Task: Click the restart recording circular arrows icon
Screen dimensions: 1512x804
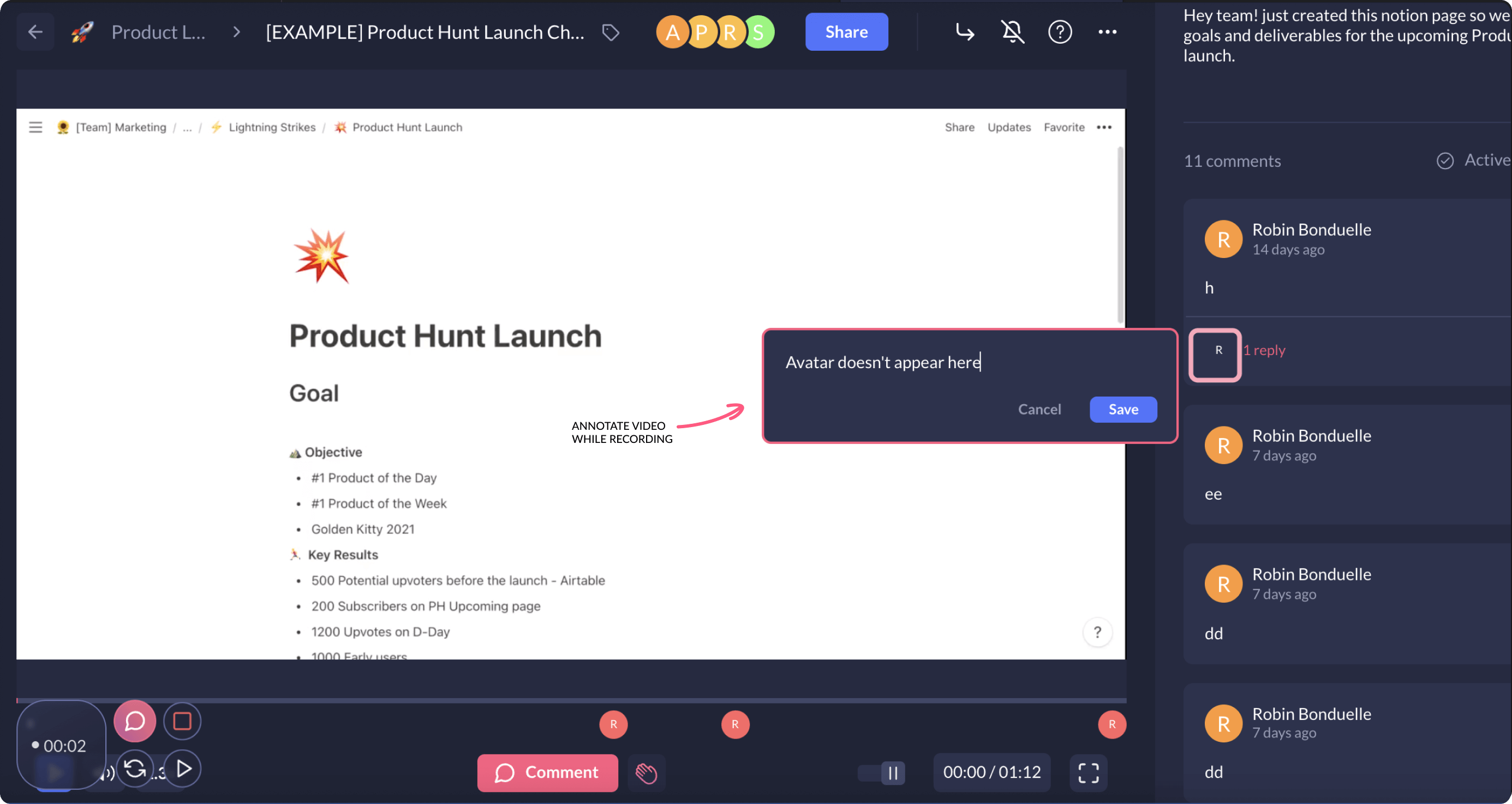Action: tap(135, 768)
